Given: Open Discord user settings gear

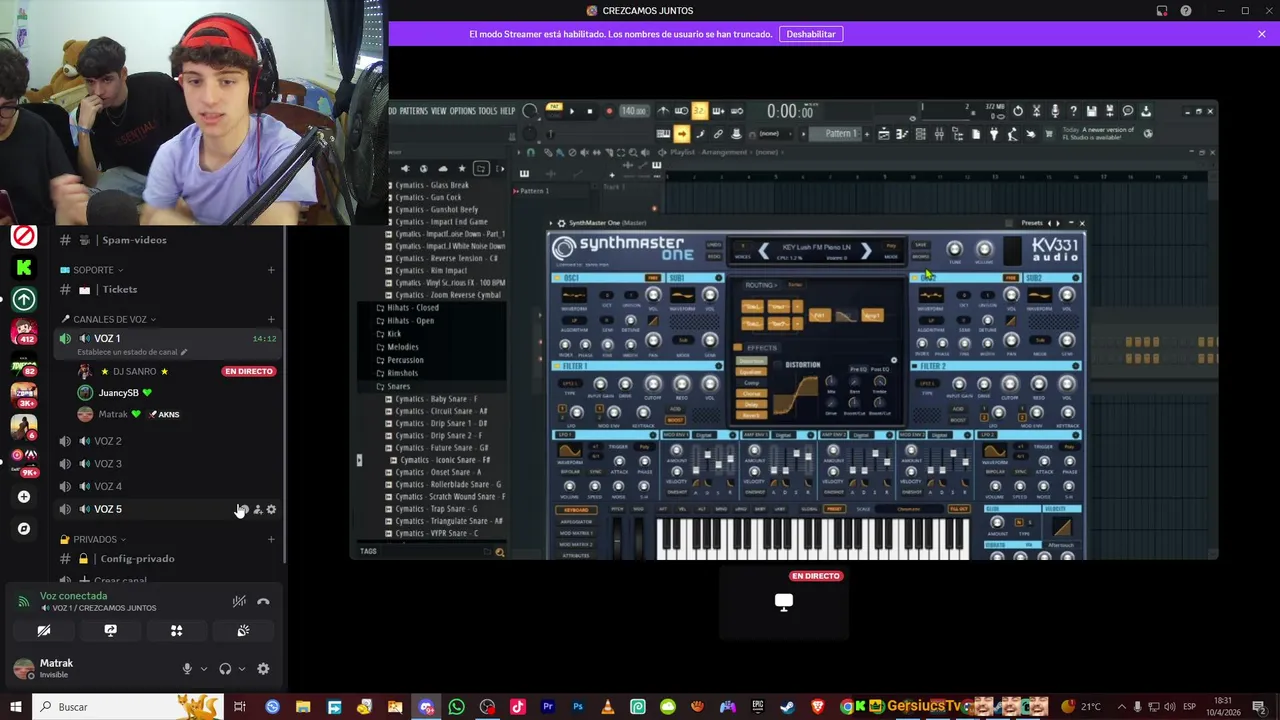Looking at the screenshot, I should tap(263, 669).
